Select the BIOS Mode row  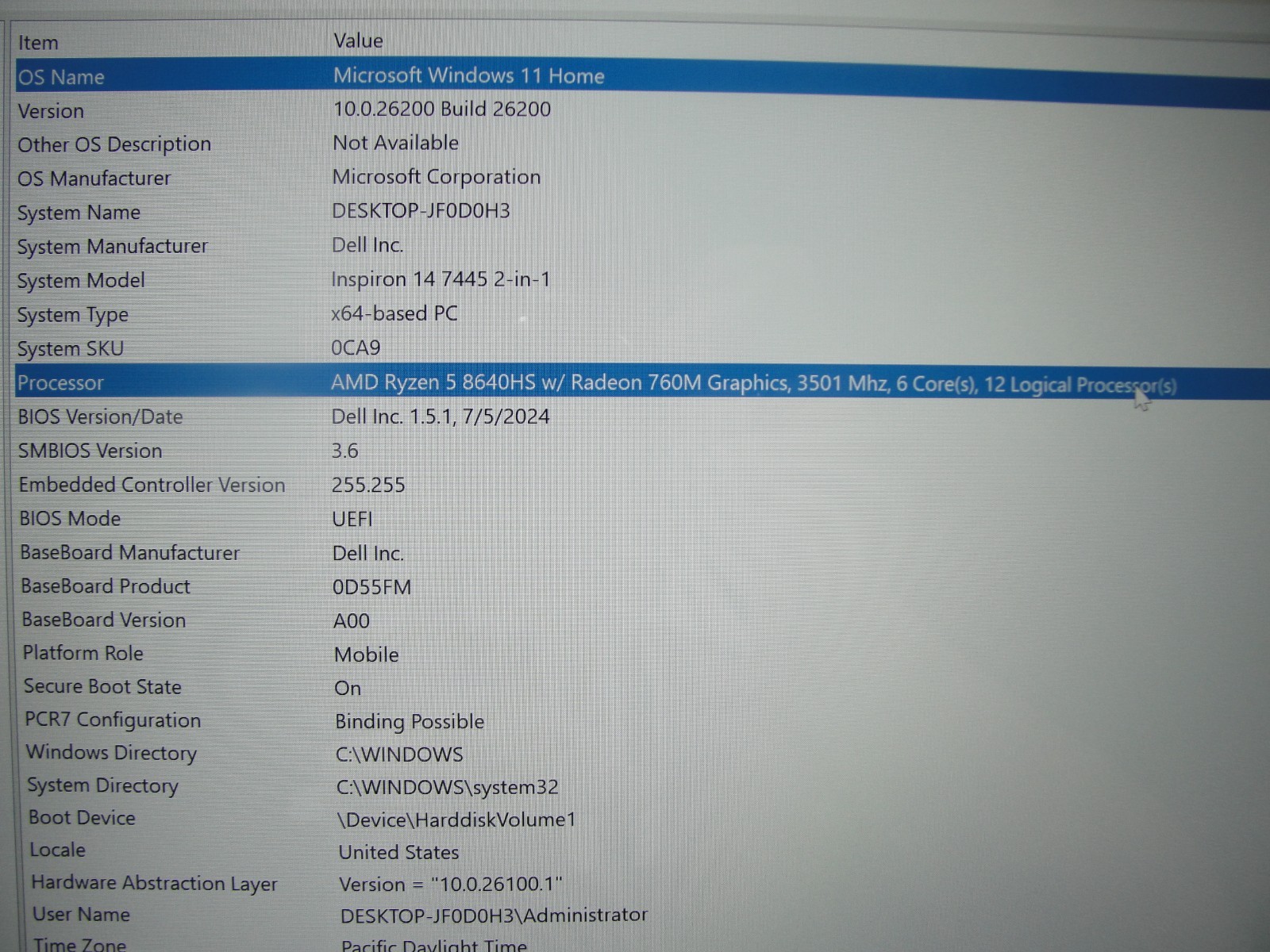(x=71, y=519)
